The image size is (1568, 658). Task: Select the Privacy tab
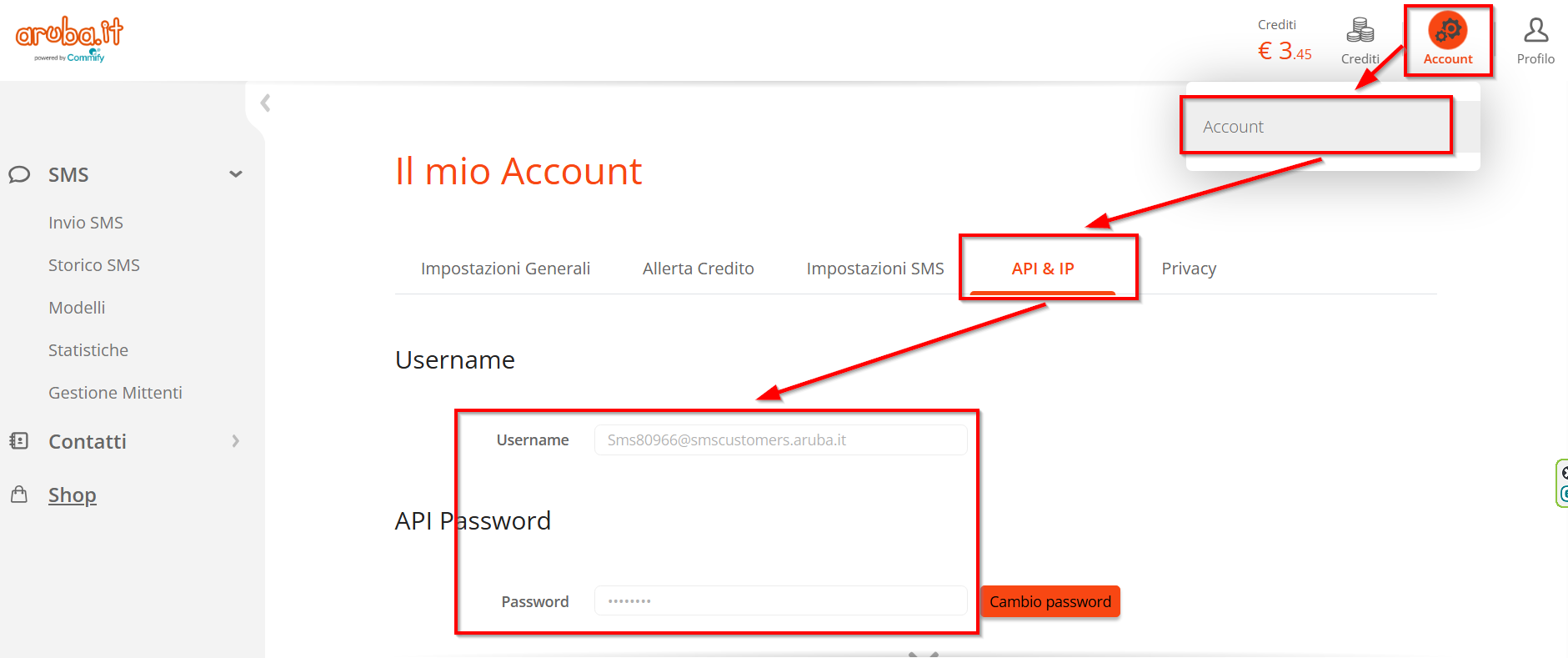click(1189, 269)
